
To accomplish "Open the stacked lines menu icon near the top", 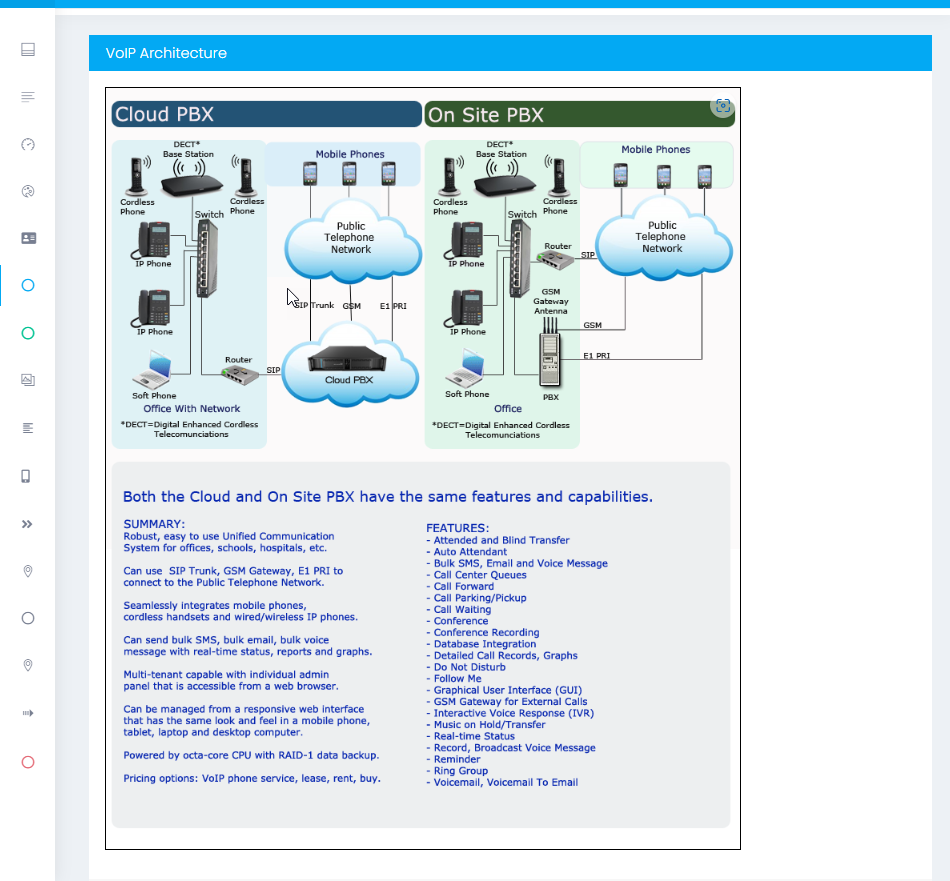I will [27, 96].
